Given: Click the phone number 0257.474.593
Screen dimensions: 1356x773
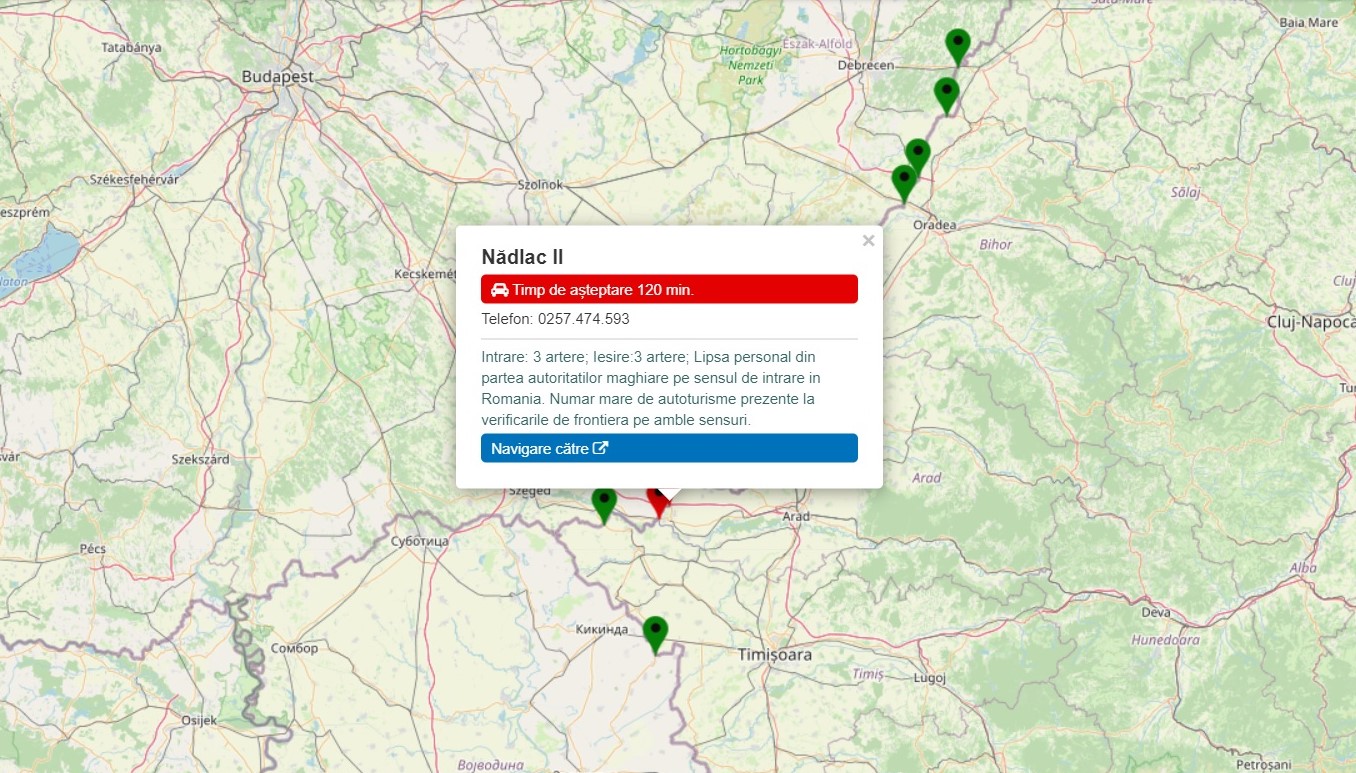Looking at the screenshot, I should [583, 319].
